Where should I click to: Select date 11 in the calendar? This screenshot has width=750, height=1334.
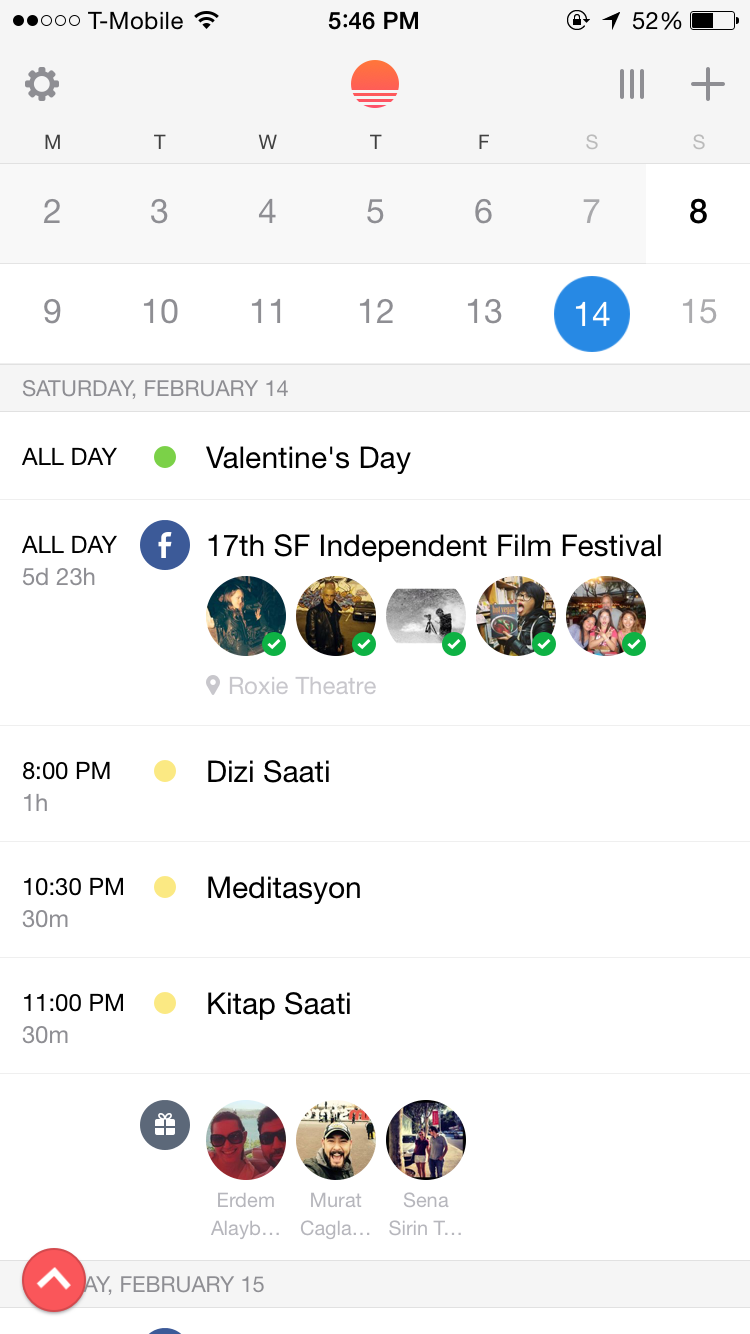tap(267, 313)
